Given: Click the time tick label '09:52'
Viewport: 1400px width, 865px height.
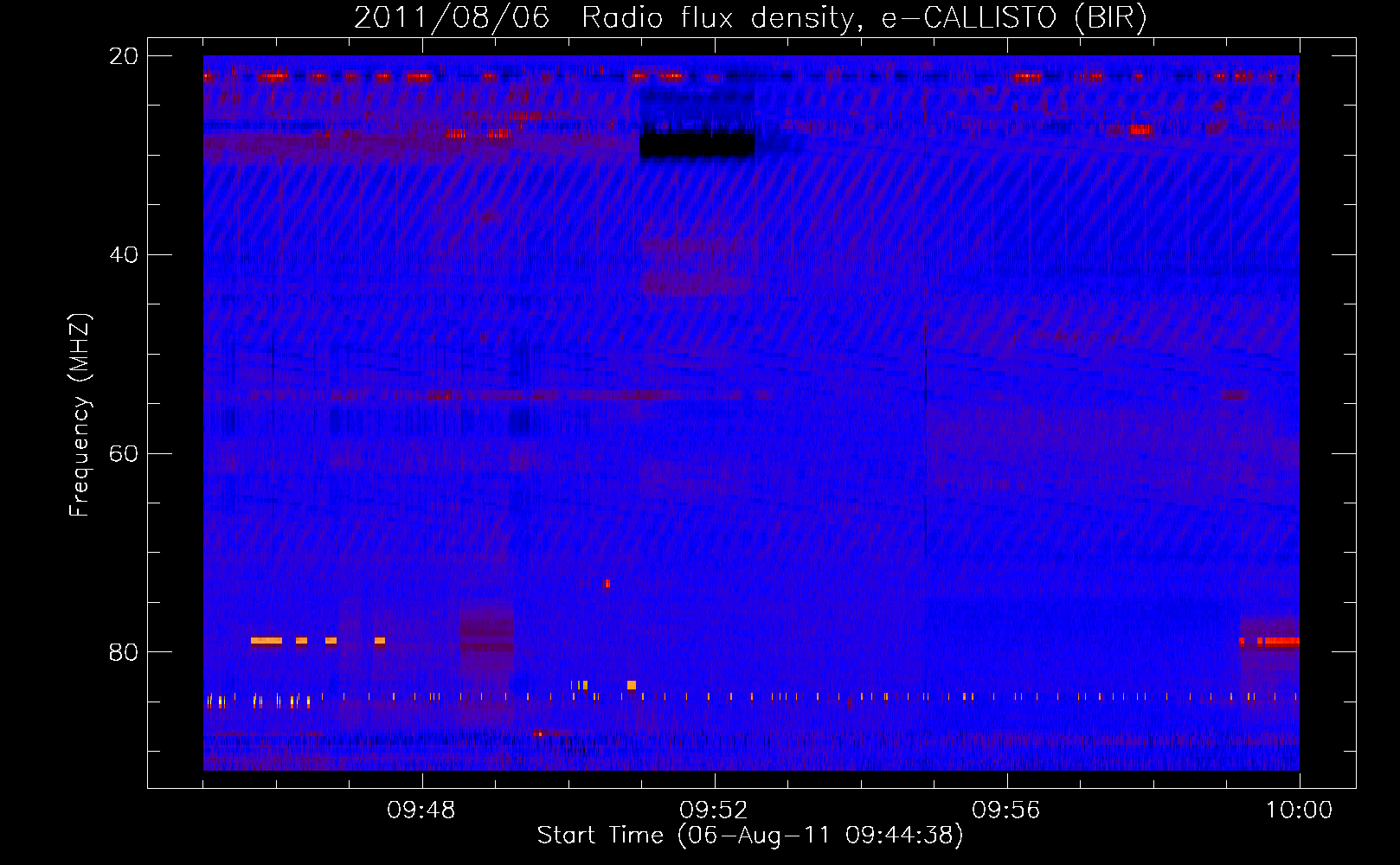Looking at the screenshot, I should (x=715, y=811).
